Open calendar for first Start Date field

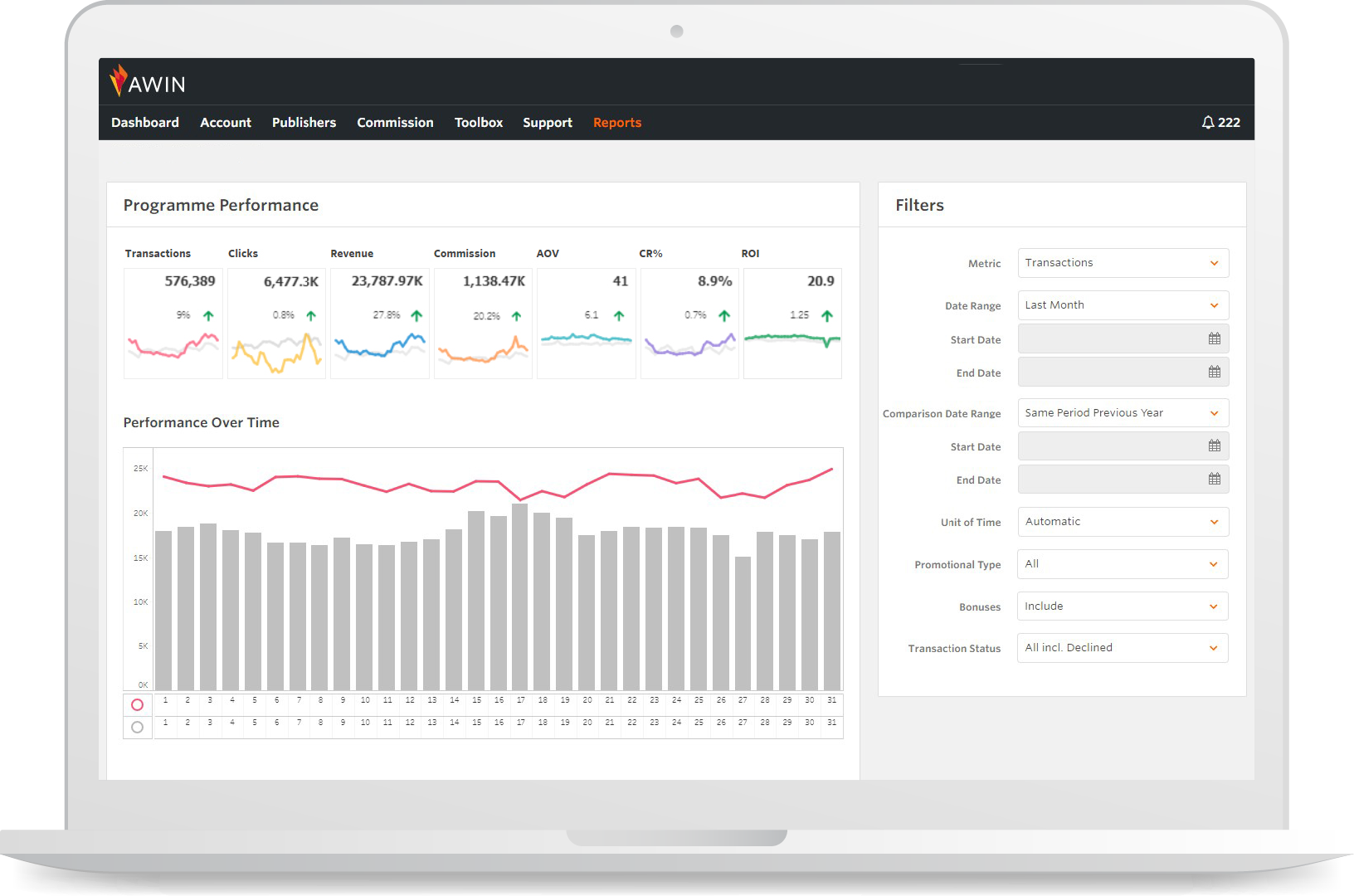1214,339
